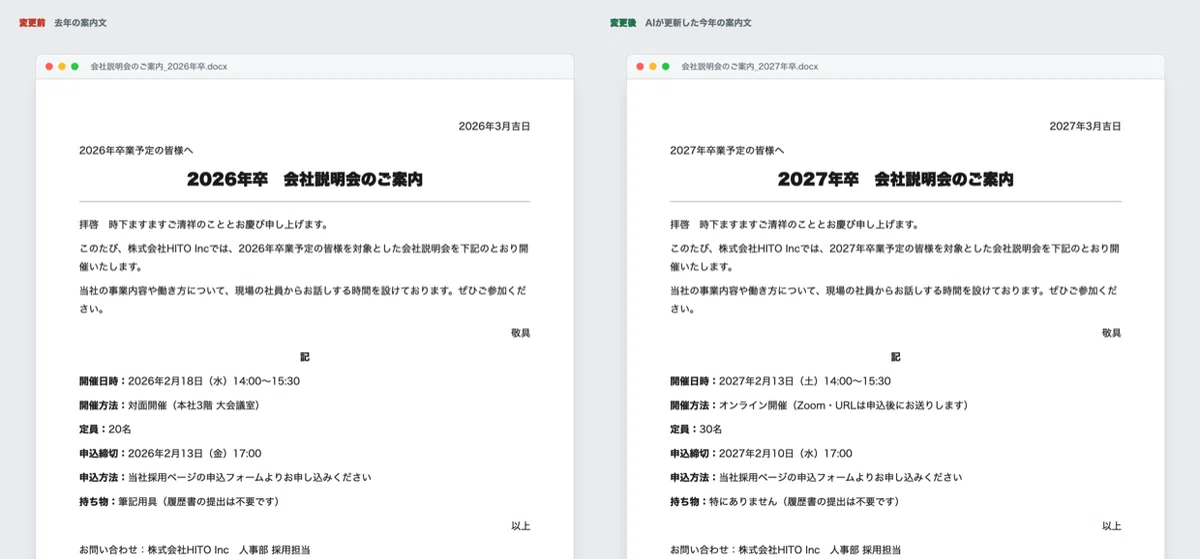Click このたび paragraph mentioning 2027年卒業予定
The height and width of the screenshot is (559, 1200).
(895, 257)
